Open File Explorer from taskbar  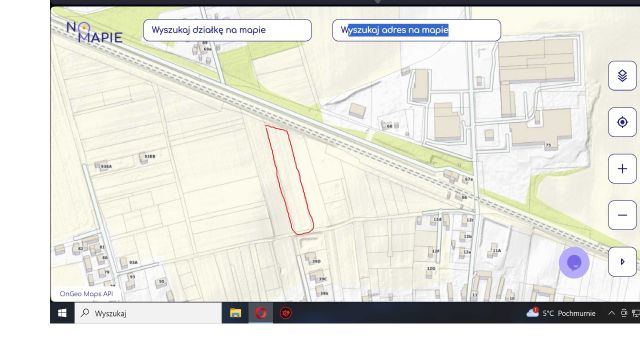pyautogui.click(x=236, y=313)
